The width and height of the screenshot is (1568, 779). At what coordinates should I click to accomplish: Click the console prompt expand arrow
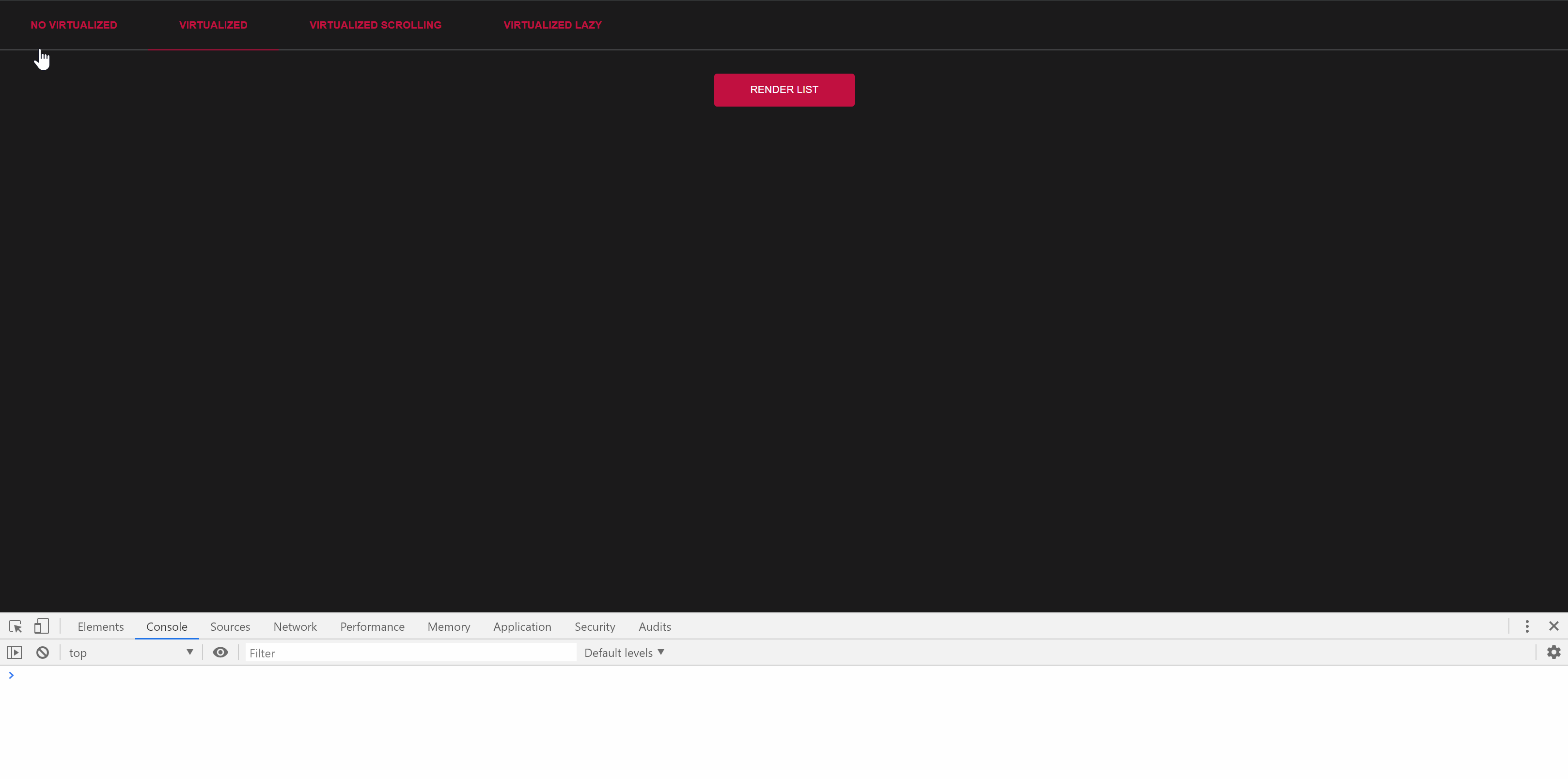(x=12, y=674)
